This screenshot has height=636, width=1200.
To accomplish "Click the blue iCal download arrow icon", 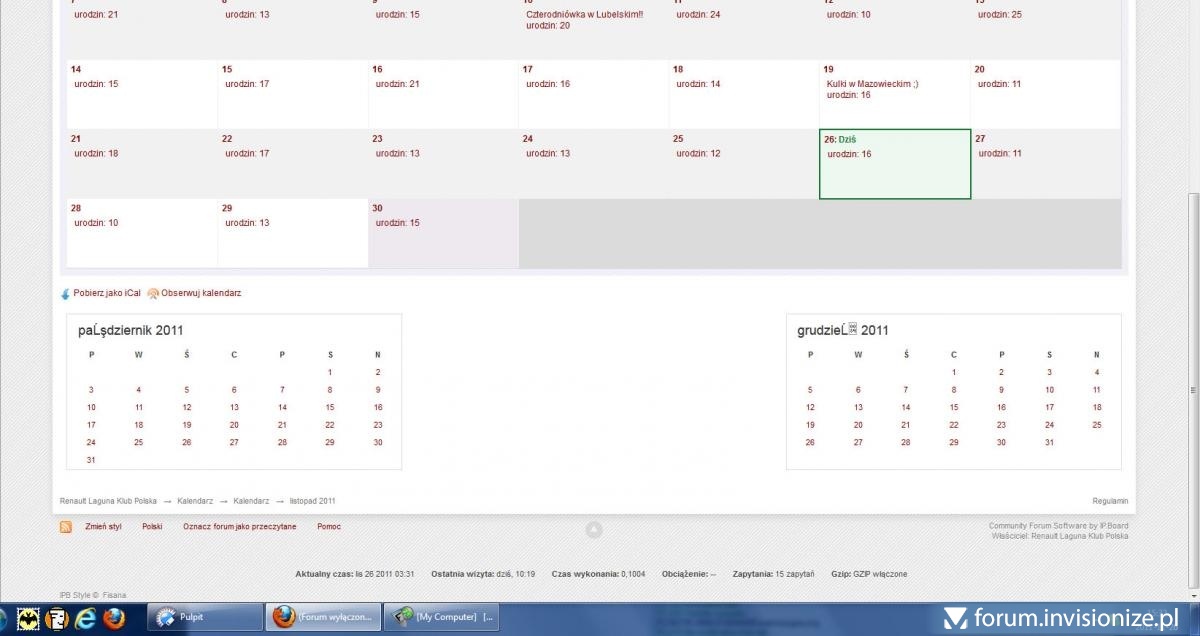I will (x=66, y=294).
